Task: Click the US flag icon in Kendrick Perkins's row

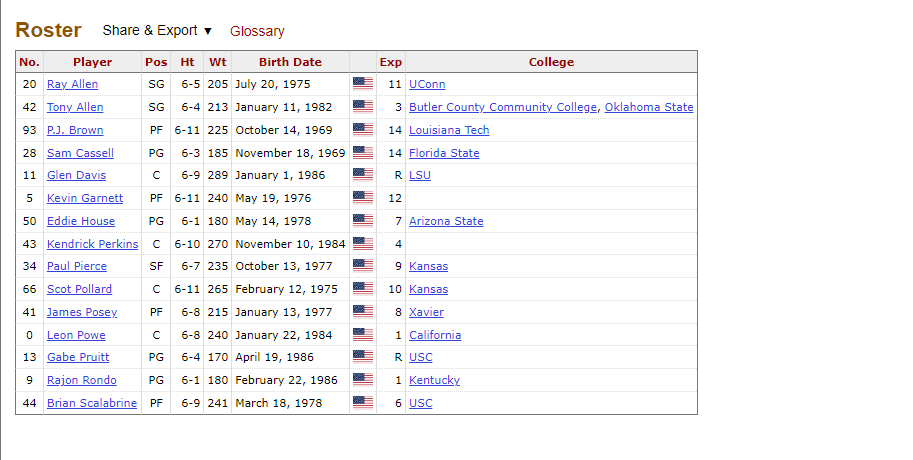Action: (x=363, y=243)
